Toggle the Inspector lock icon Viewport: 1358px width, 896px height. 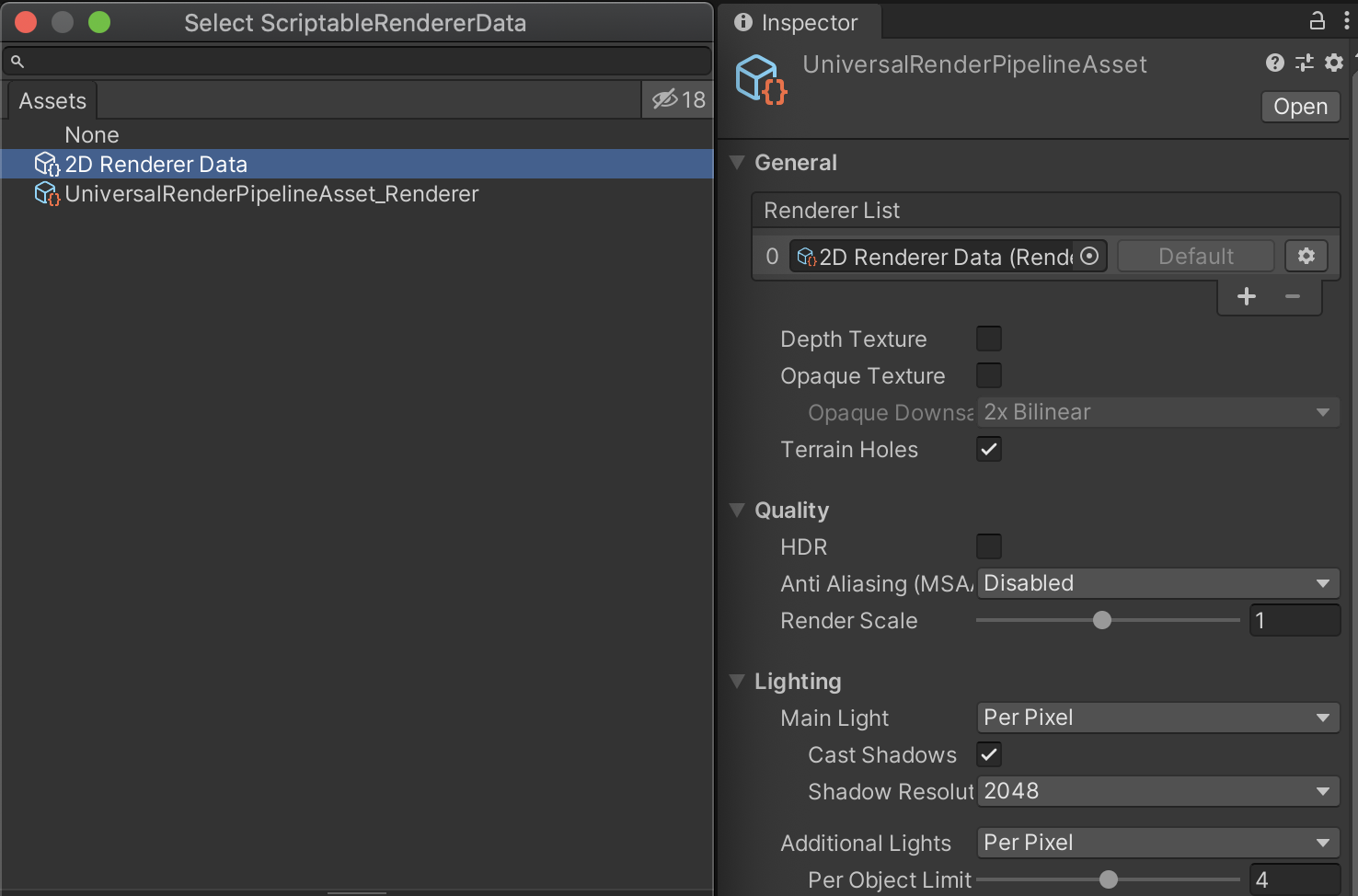coord(1318,20)
